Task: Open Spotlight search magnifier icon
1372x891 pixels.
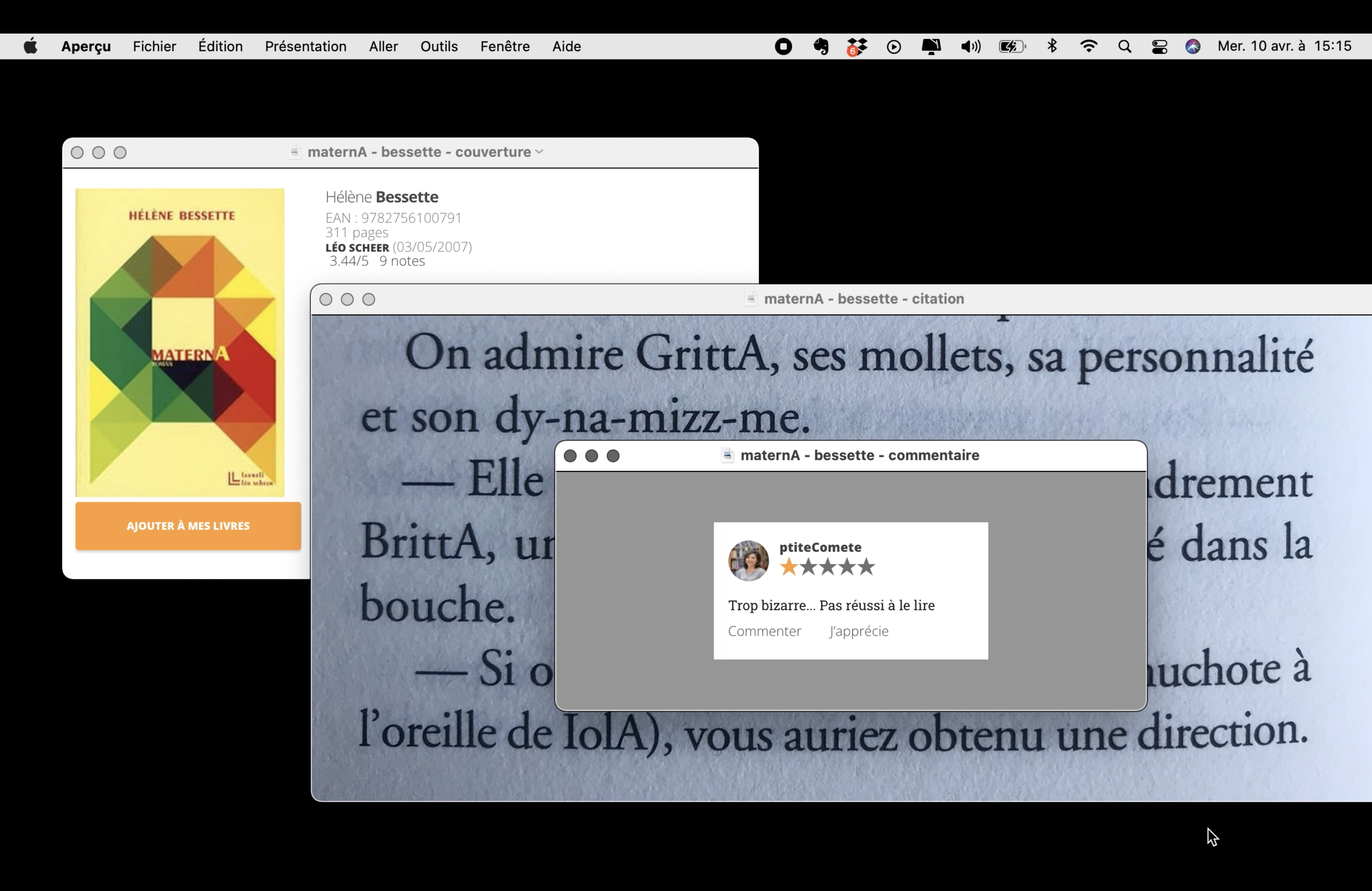Action: pos(1124,47)
